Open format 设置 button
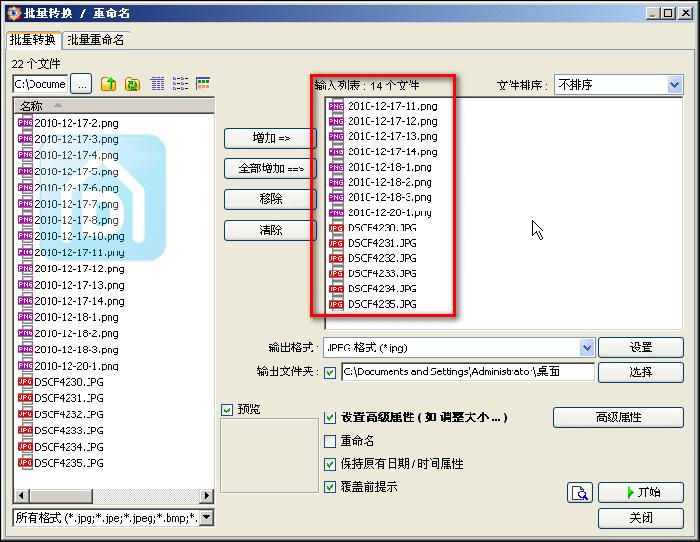The height and width of the screenshot is (542, 700). click(x=641, y=347)
